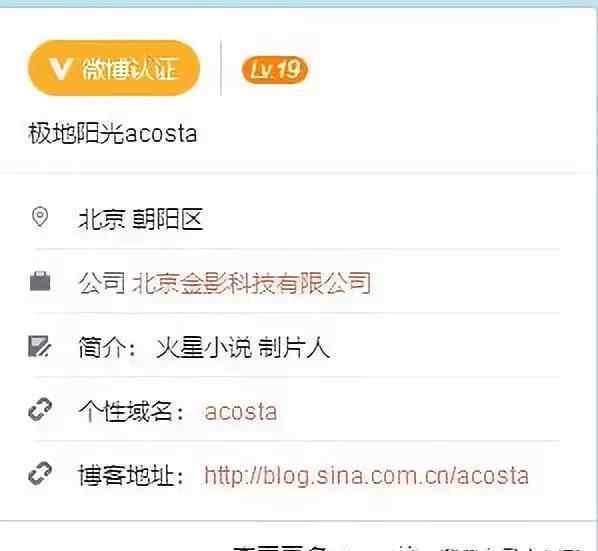
Task: Click the 简介 label text
Action: click(101, 348)
